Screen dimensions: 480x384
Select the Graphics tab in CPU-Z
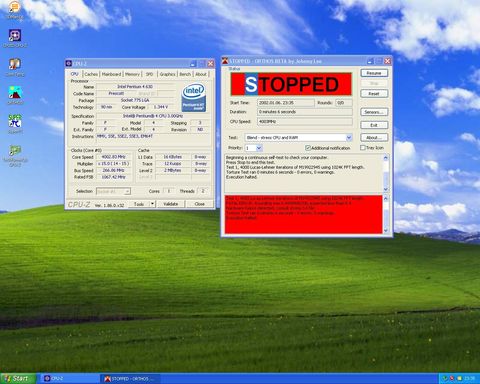coord(167,74)
